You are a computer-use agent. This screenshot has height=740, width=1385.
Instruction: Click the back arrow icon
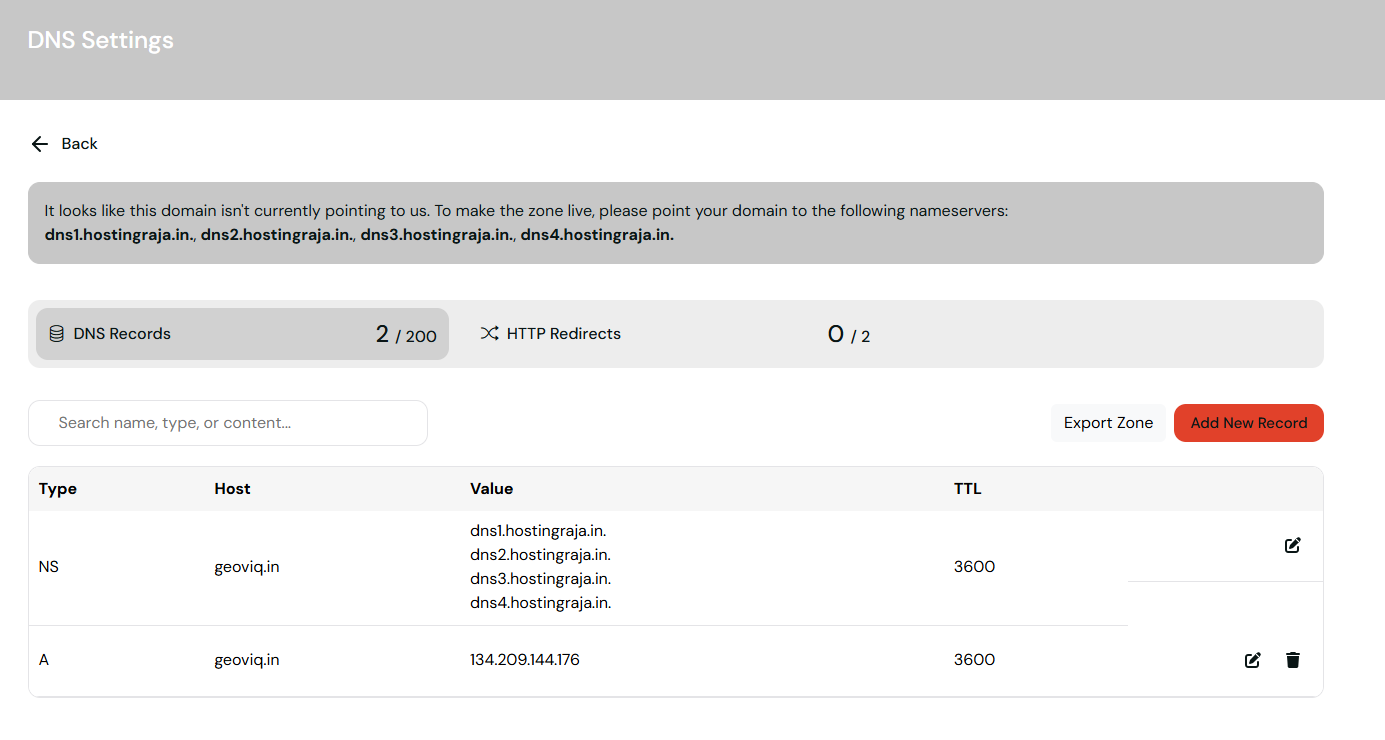pos(40,144)
